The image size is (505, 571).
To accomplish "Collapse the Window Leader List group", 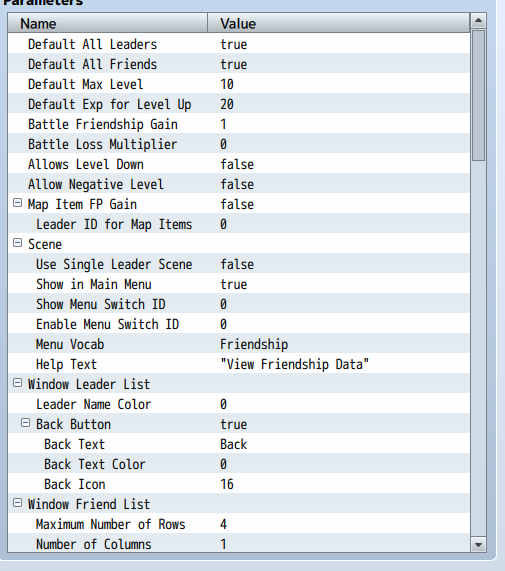I will (x=17, y=383).
